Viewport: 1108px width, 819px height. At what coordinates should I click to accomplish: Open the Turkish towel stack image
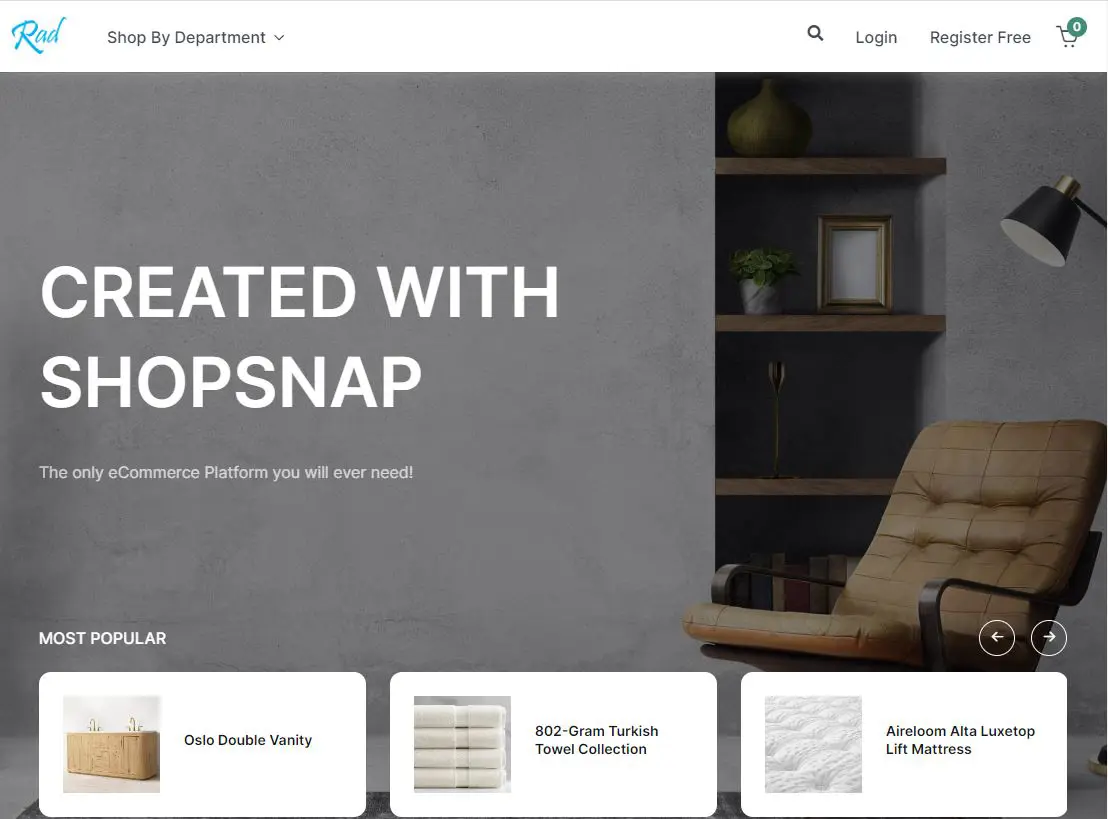tap(462, 744)
